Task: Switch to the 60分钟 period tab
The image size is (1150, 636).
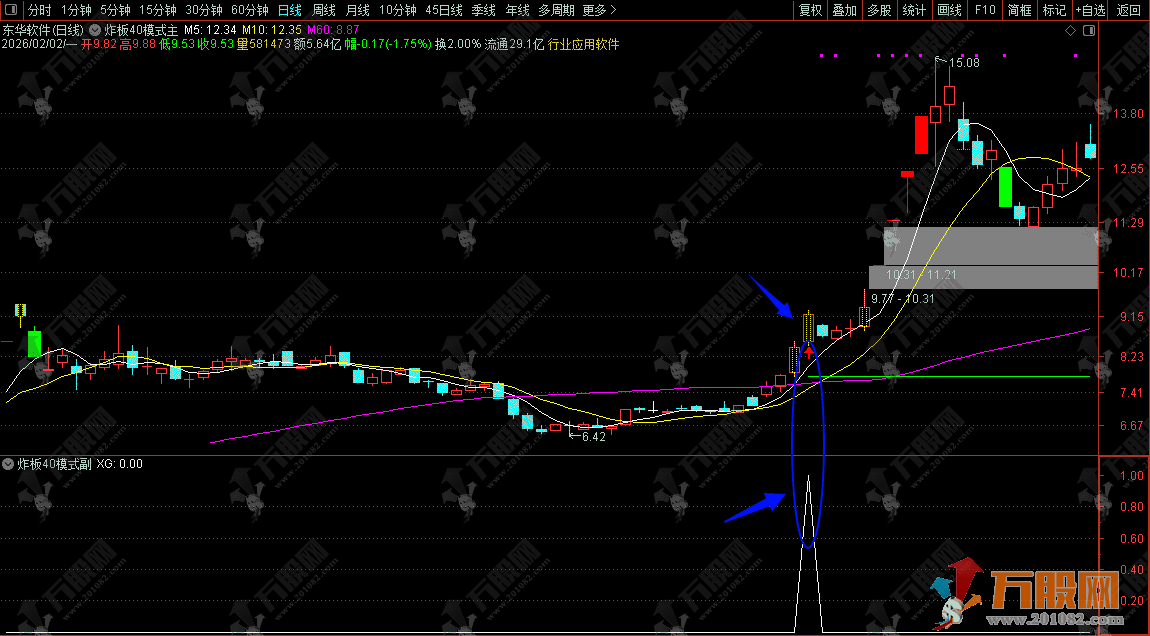Action: point(249,10)
